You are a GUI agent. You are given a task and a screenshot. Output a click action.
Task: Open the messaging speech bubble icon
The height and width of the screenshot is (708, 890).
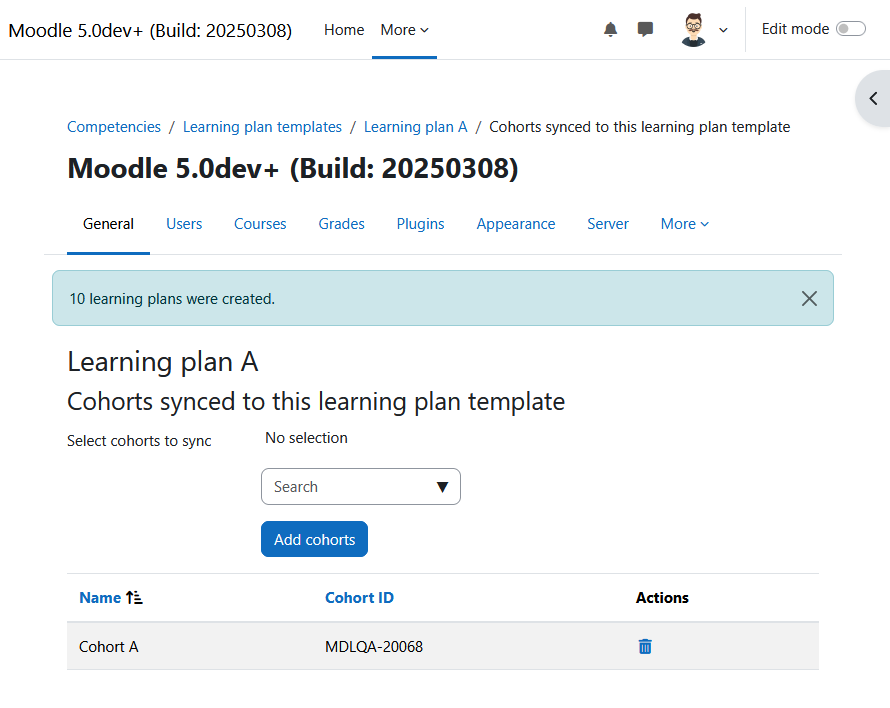(x=645, y=30)
